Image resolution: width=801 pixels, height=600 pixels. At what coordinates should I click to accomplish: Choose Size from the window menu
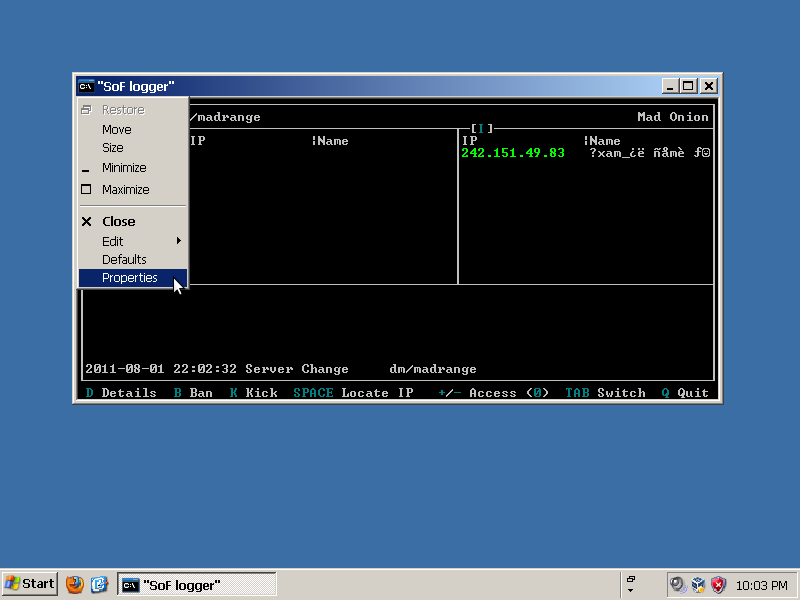coord(133,148)
